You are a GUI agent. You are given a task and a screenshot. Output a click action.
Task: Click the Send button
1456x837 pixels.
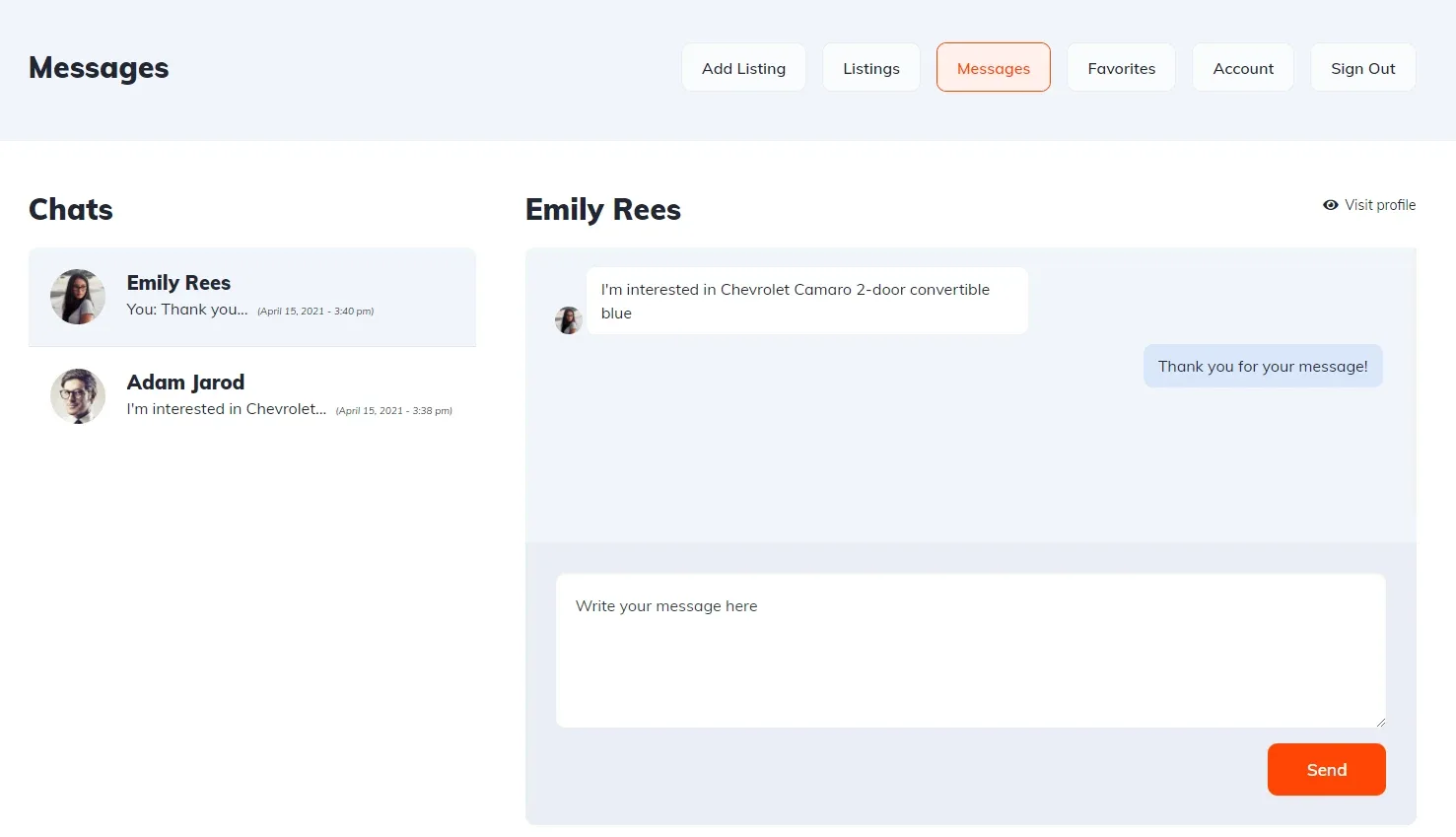[1327, 769]
